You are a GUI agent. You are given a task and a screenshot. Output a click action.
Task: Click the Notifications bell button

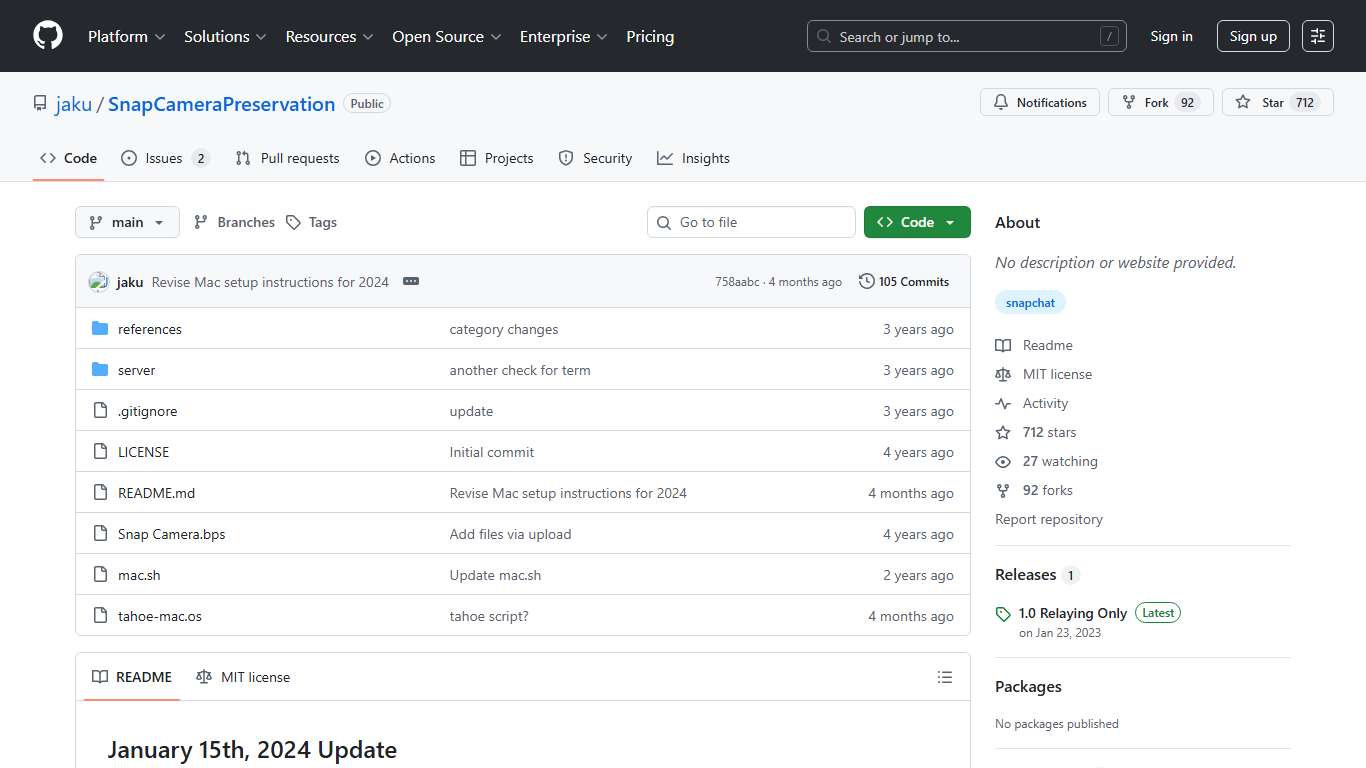tap(1040, 103)
